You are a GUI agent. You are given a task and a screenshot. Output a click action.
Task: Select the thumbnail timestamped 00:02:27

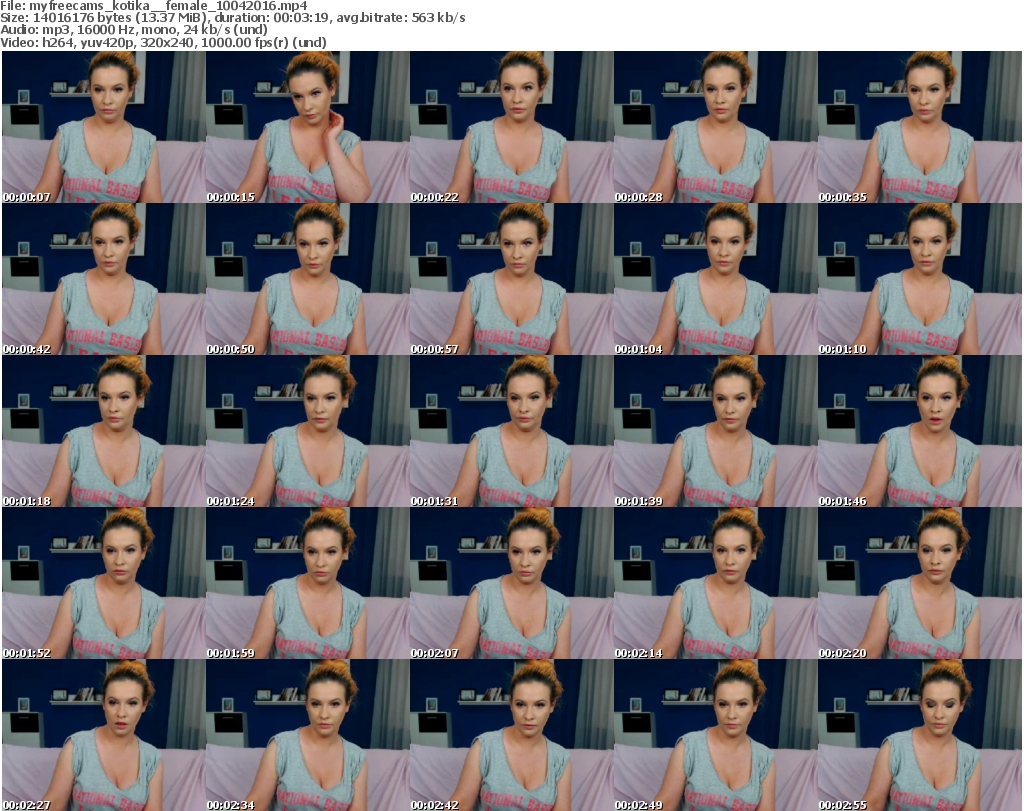click(104, 735)
